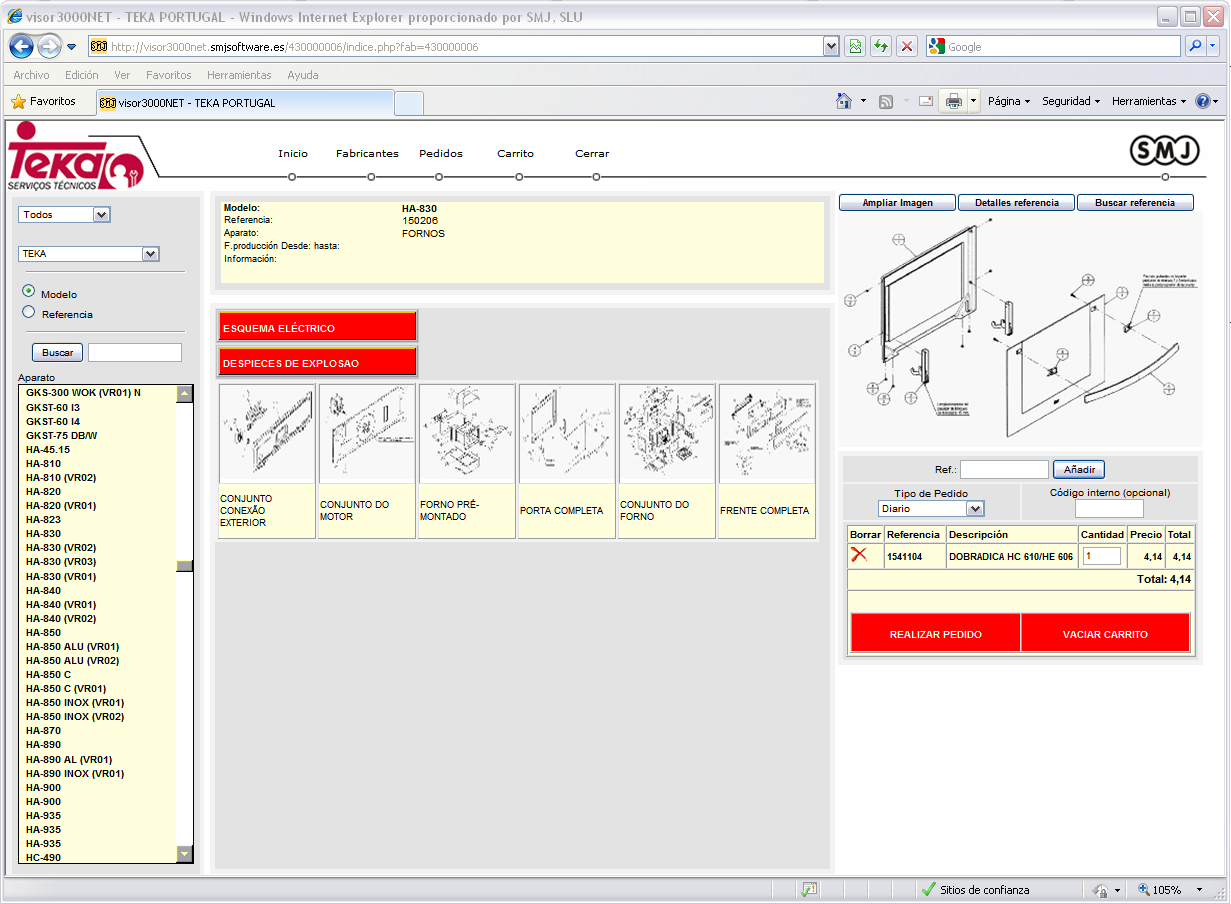Screen dimensions: 1231x904
Task: Open the Página menu dropdown
Action: (x=1008, y=101)
